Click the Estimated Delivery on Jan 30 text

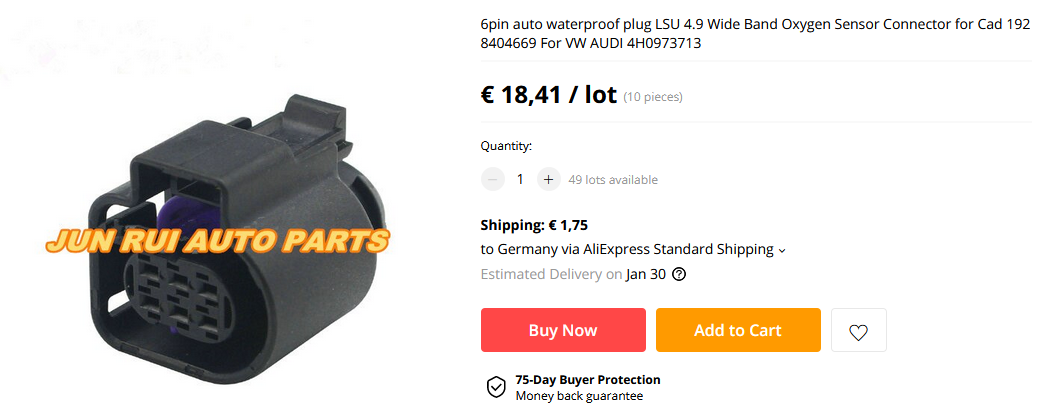coord(573,274)
